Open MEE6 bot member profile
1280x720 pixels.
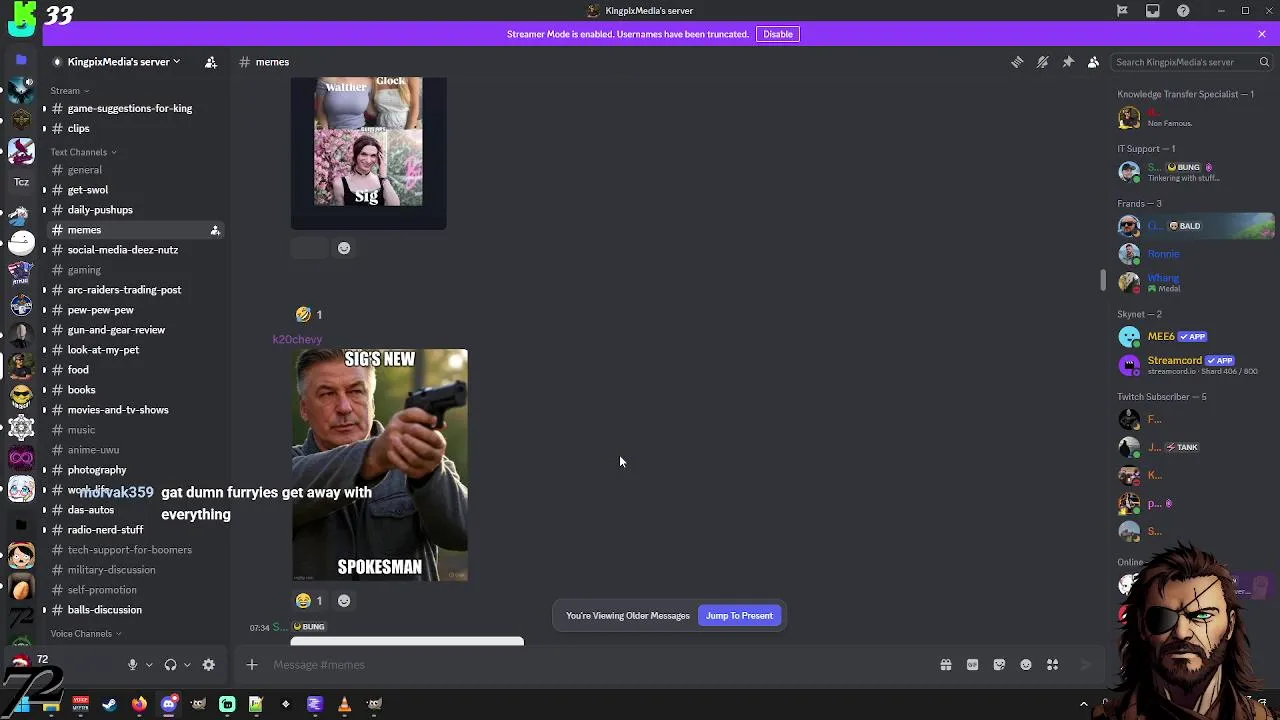click(1192, 337)
